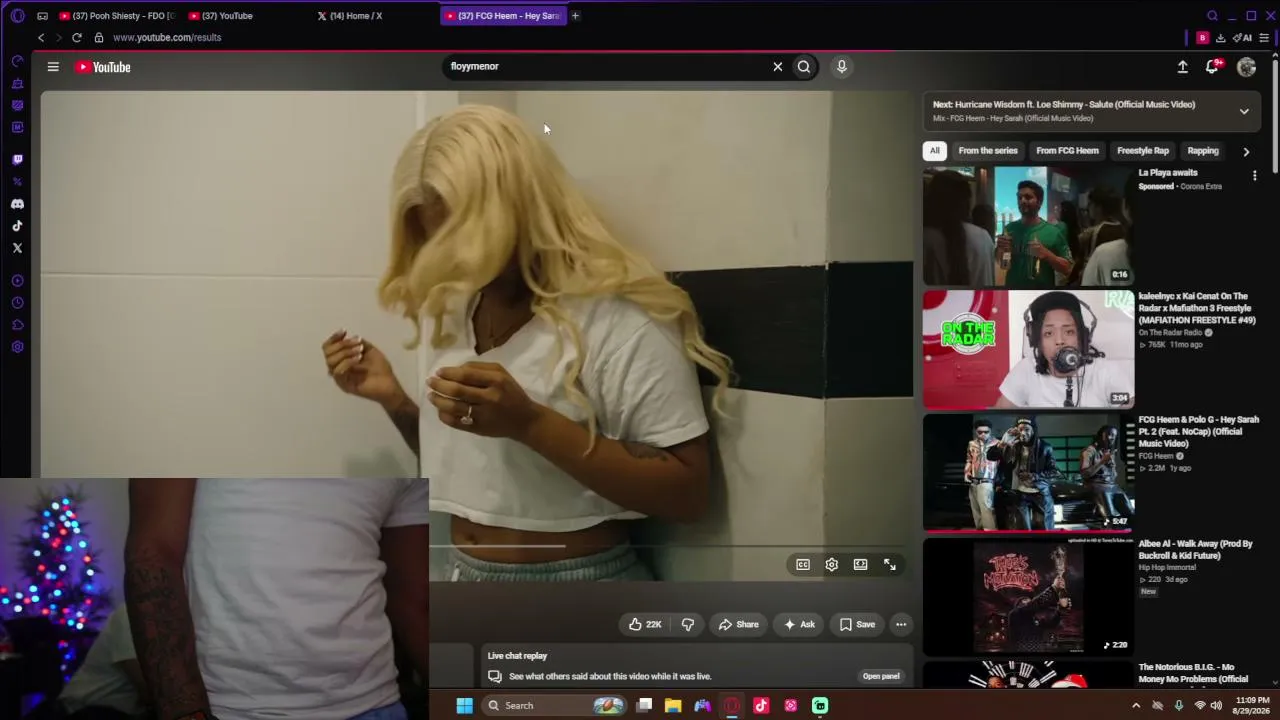Image resolution: width=1280 pixels, height=720 pixels.
Task: Click the youtube.com address bar
Action: pos(167,38)
